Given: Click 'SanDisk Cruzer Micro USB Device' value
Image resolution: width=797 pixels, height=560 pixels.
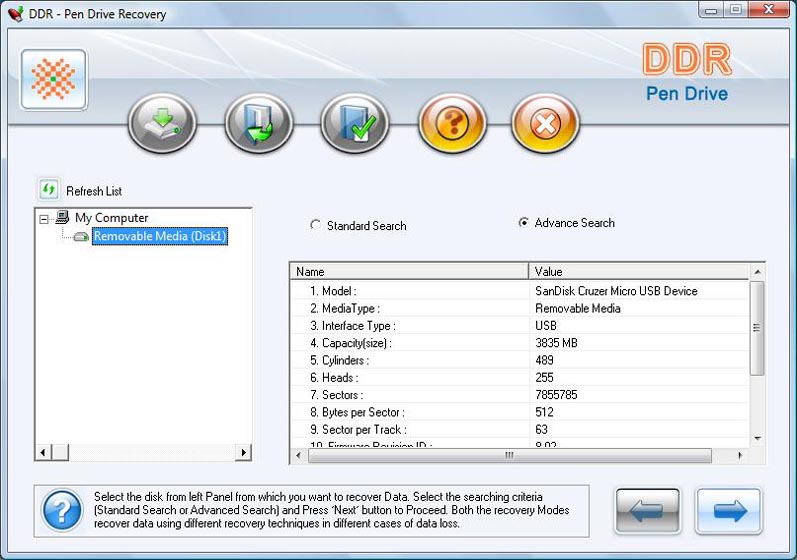Looking at the screenshot, I should click(616, 291).
